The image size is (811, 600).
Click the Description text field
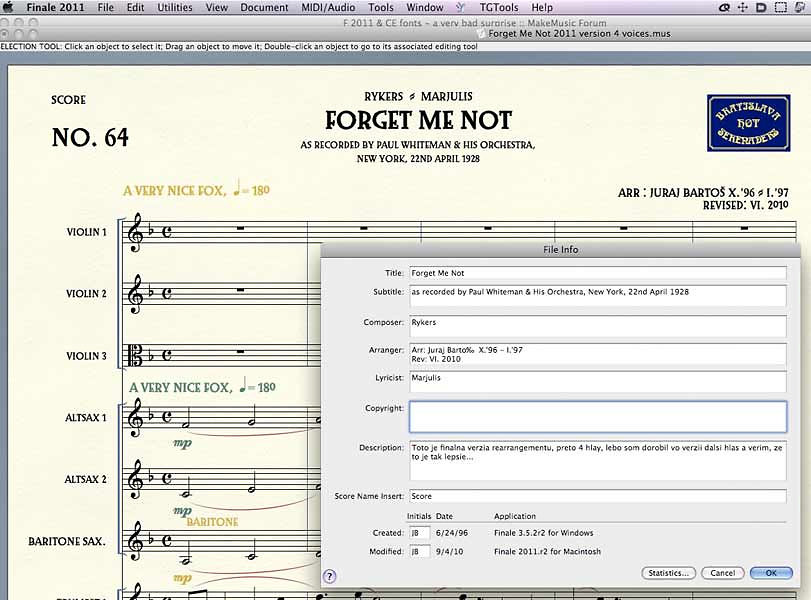[x=598, y=460]
